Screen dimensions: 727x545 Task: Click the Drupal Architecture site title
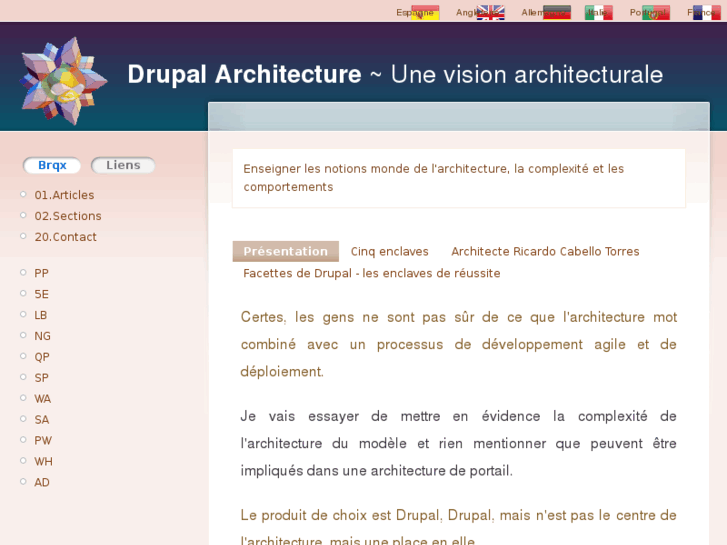pyautogui.click(x=244, y=74)
